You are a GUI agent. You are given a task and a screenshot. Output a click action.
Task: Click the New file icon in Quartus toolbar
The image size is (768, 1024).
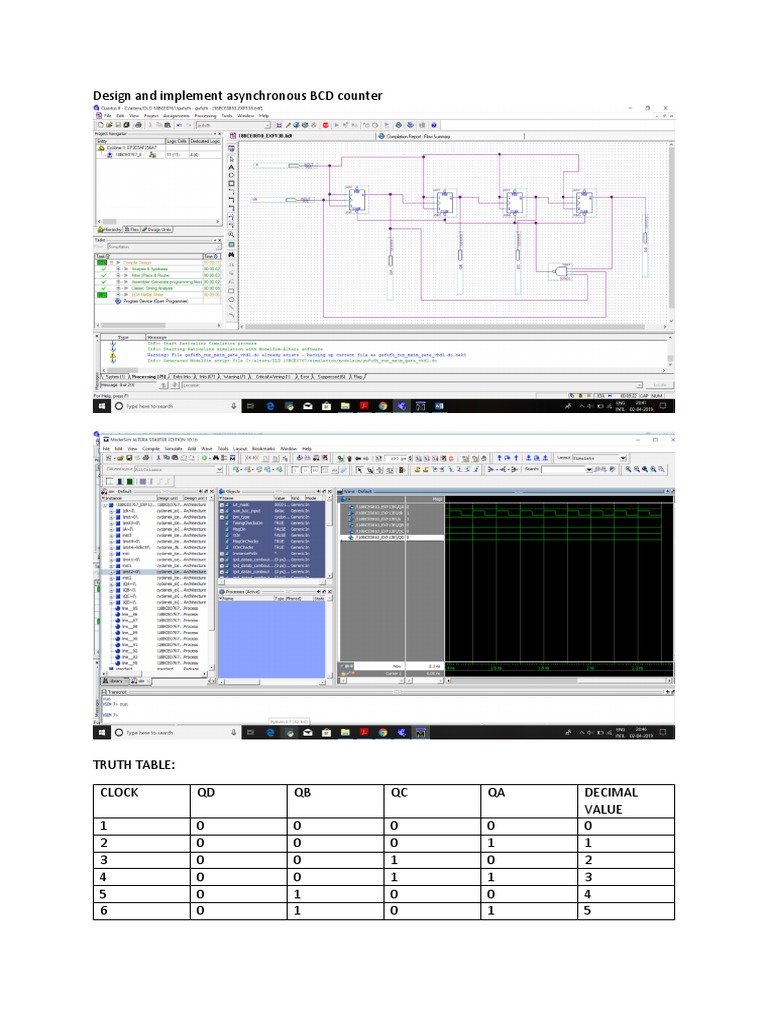pos(101,125)
